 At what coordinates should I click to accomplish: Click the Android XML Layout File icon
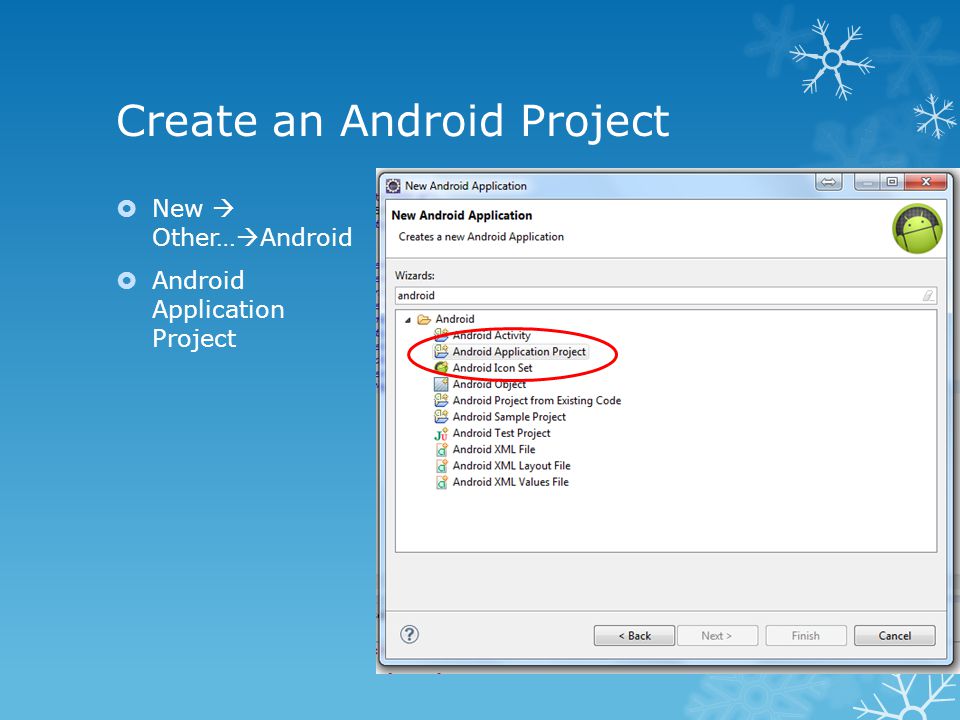click(x=441, y=466)
